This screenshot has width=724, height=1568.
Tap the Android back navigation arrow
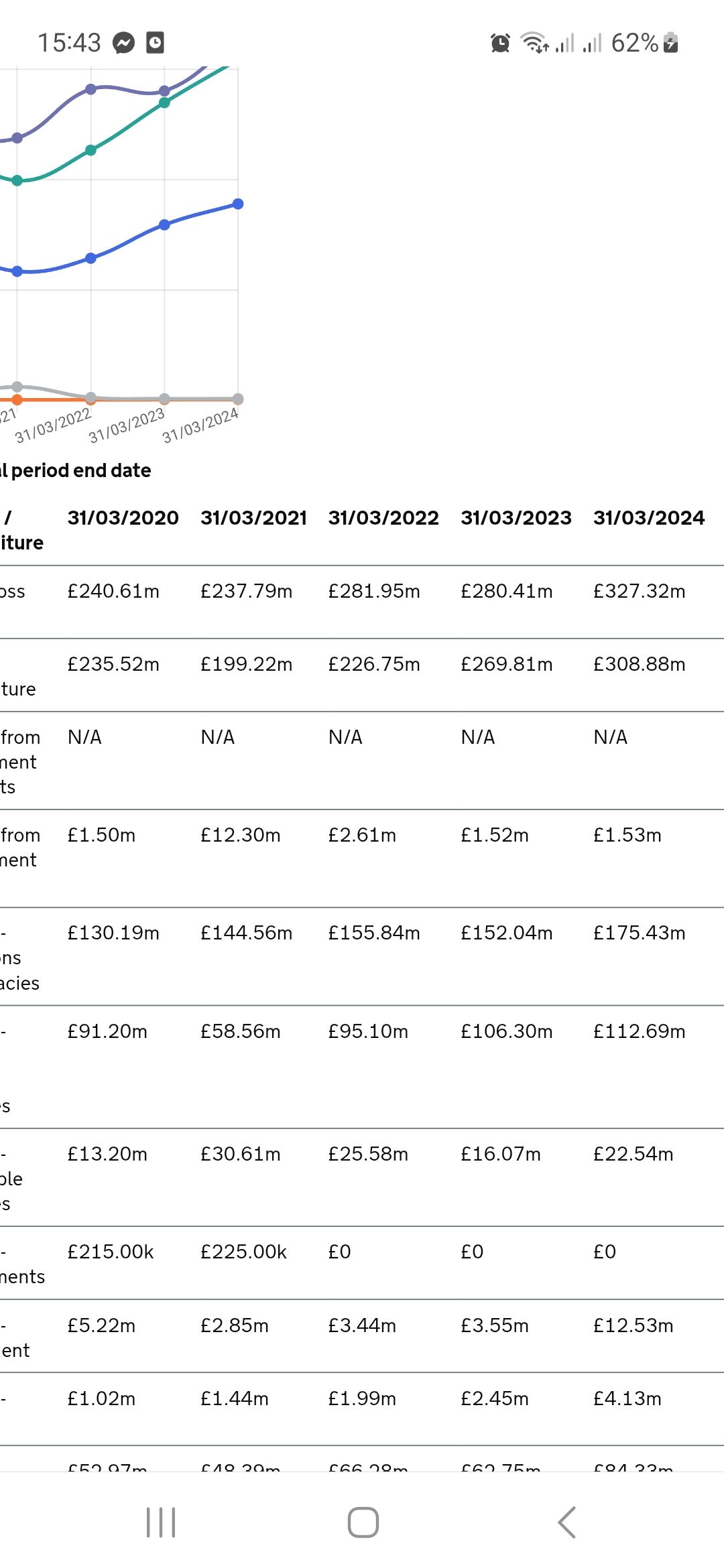coord(566,1522)
